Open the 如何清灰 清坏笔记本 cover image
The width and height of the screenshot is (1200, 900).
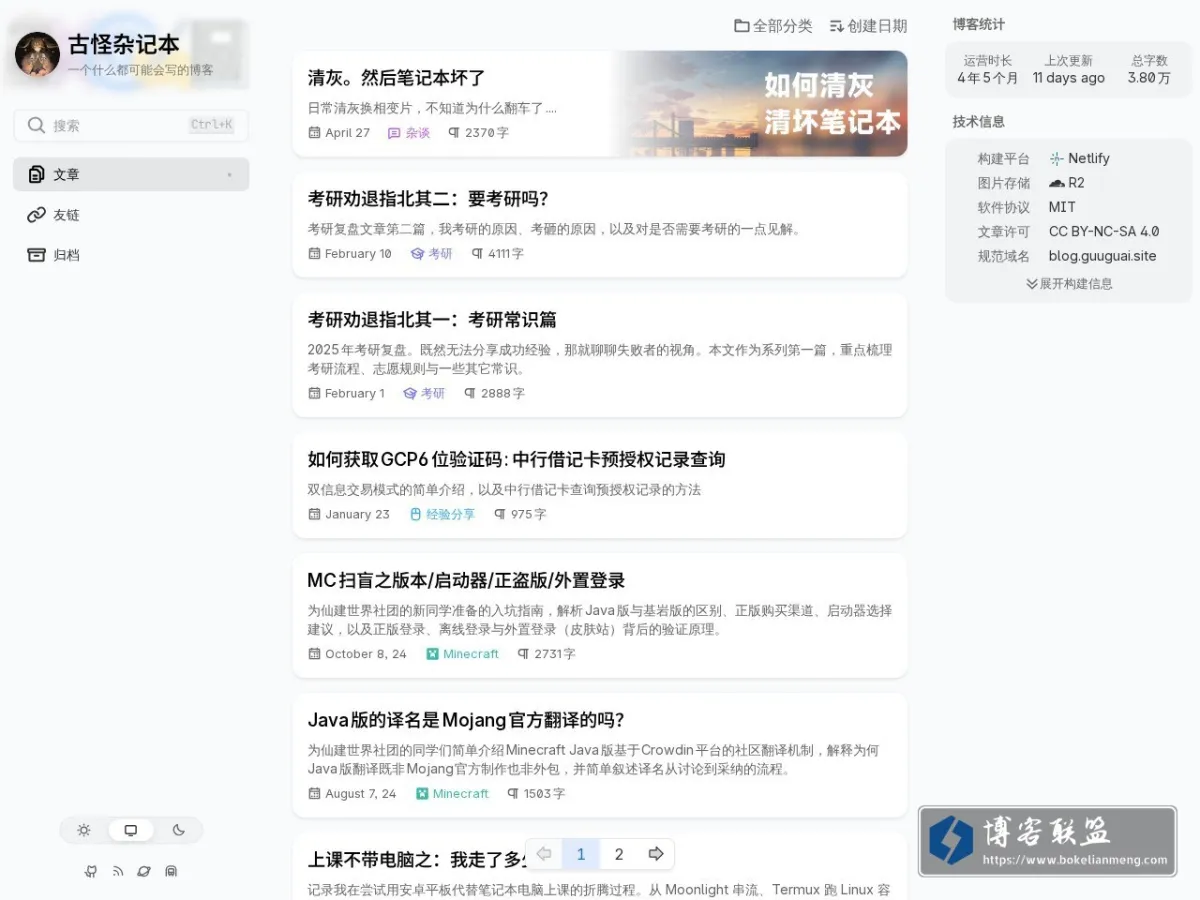click(762, 104)
